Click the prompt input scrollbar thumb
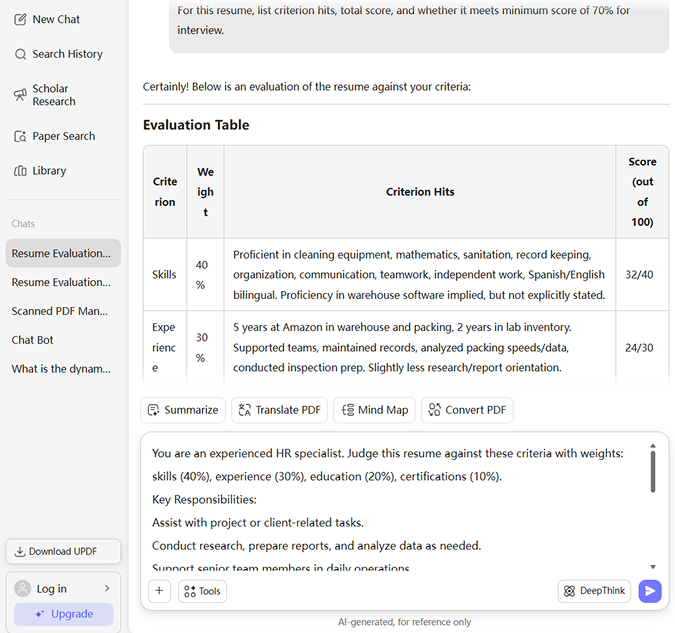Screen dimensions: 675x633 pos(653,471)
